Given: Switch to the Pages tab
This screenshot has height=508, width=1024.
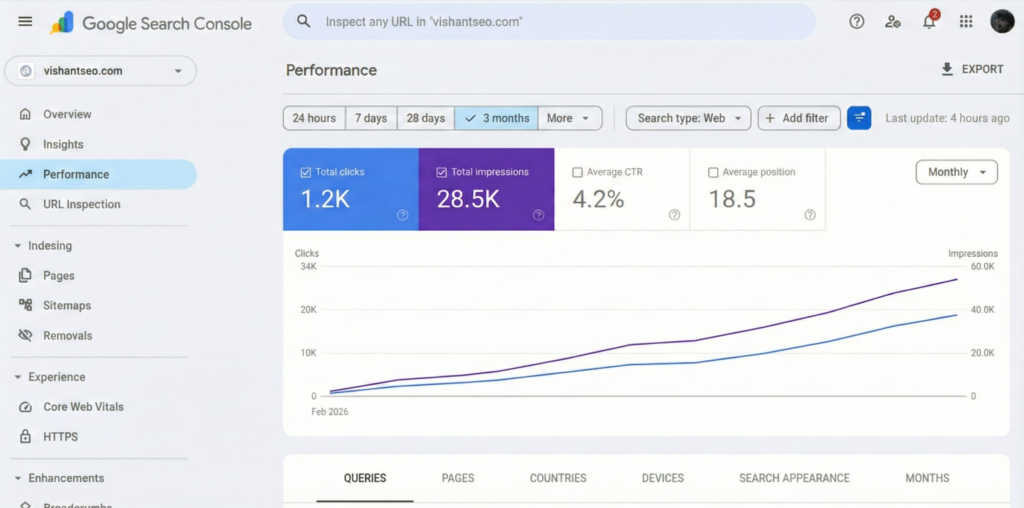Looking at the screenshot, I should [458, 478].
